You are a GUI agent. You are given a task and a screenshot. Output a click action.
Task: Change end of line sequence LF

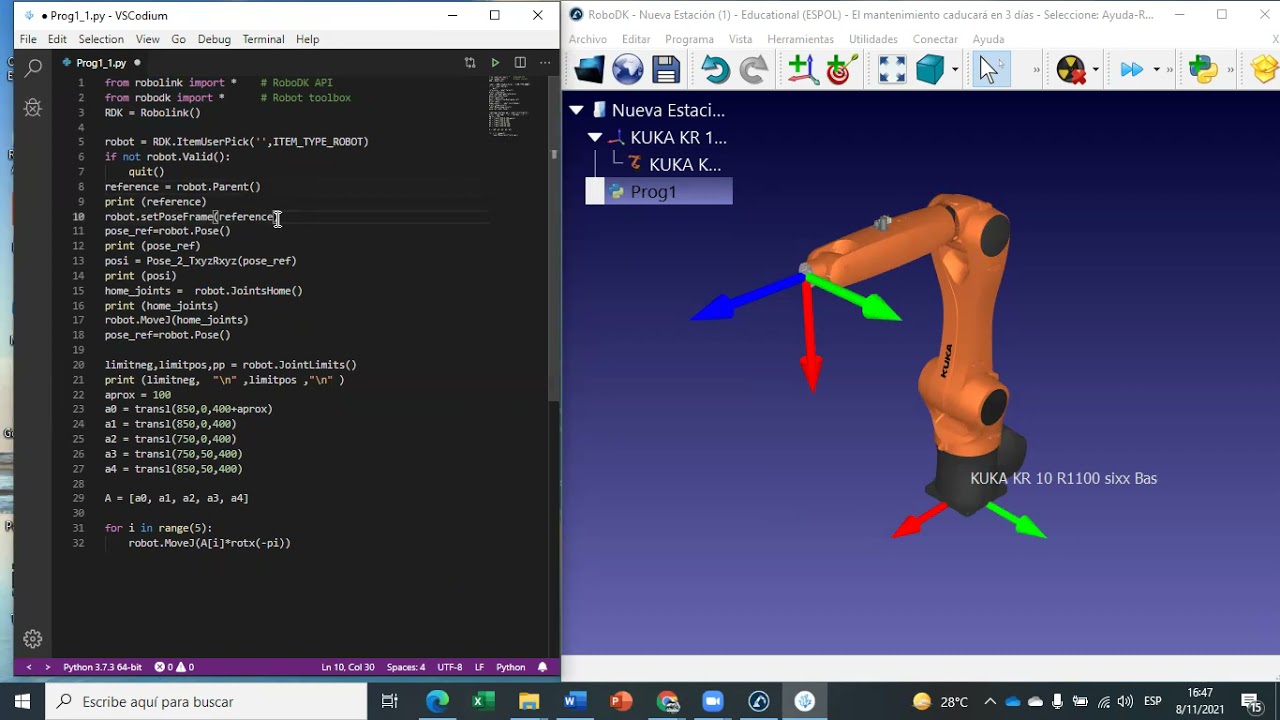479,667
